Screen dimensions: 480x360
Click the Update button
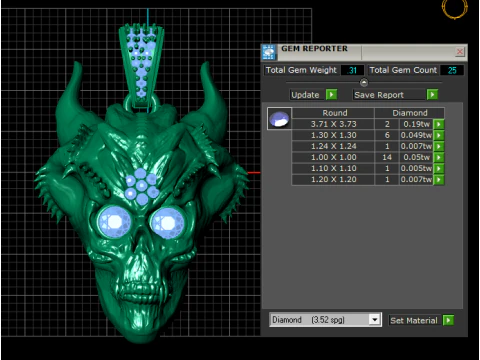click(x=306, y=95)
